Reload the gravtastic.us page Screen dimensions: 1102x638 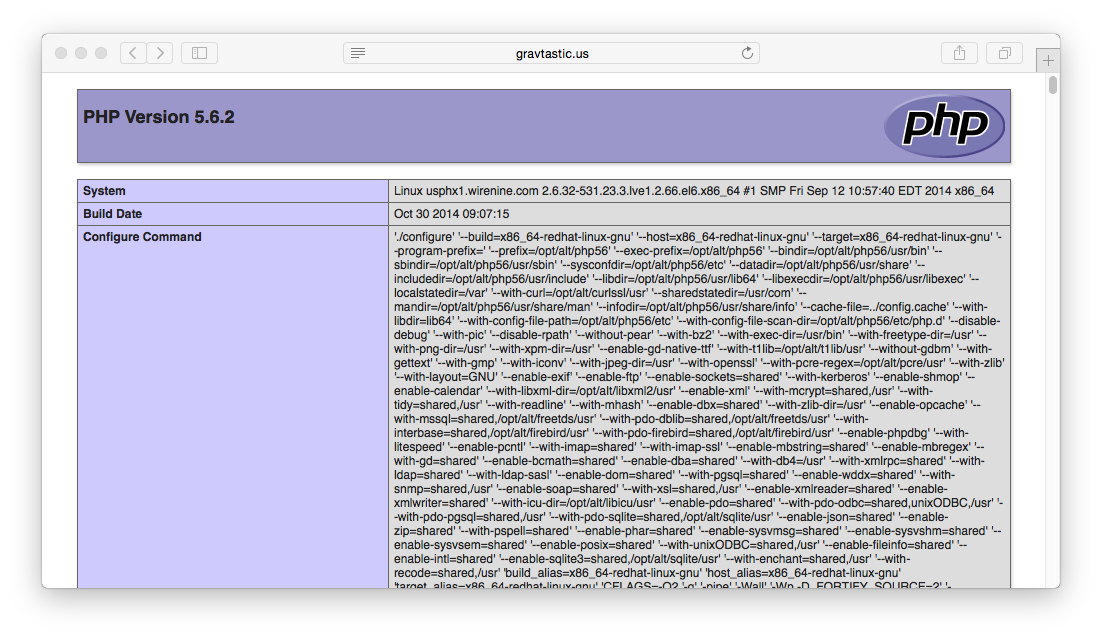pyautogui.click(x=746, y=53)
